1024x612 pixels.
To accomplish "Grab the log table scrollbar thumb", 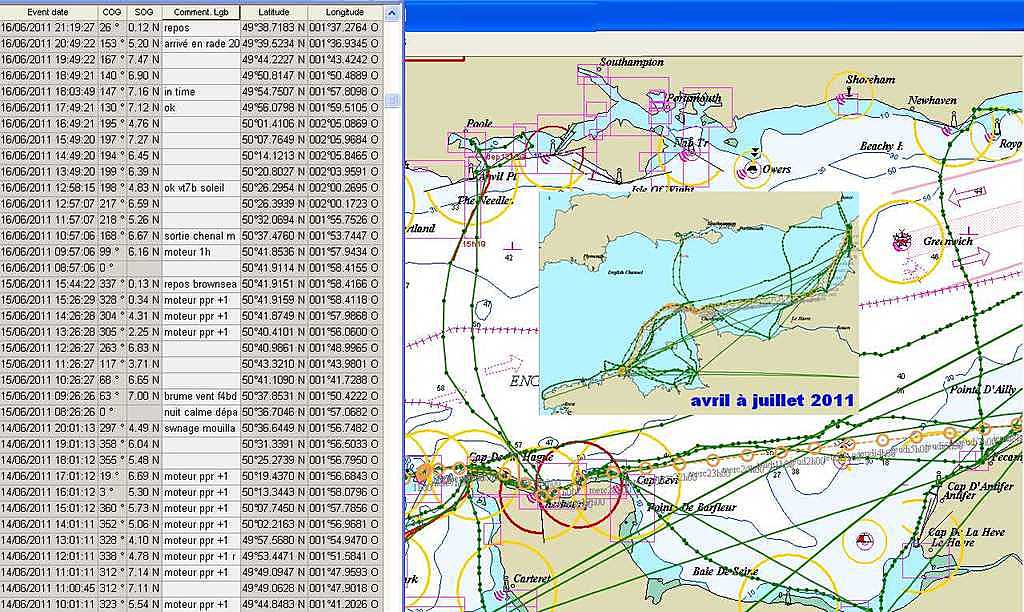I will tap(392, 99).
